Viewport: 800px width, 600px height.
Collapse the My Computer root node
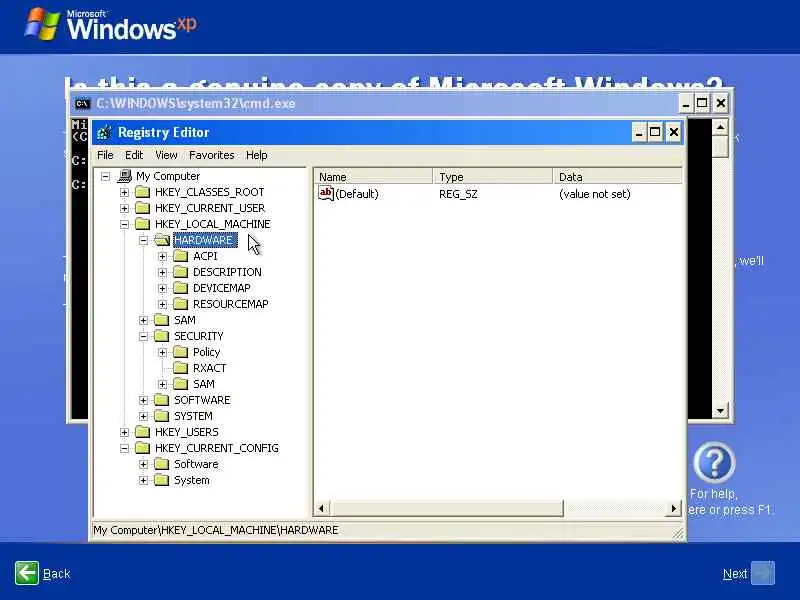(x=106, y=177)
